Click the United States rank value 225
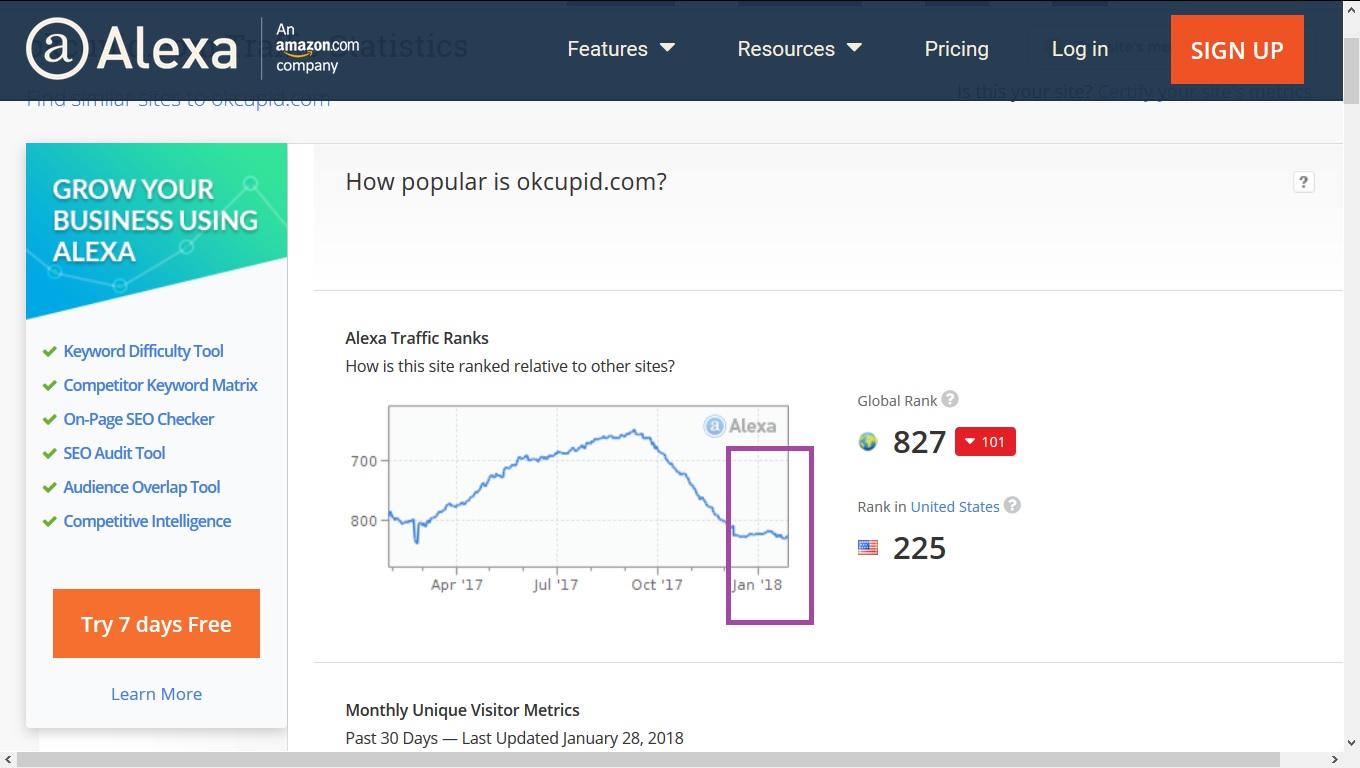 (x=919, y=548)
